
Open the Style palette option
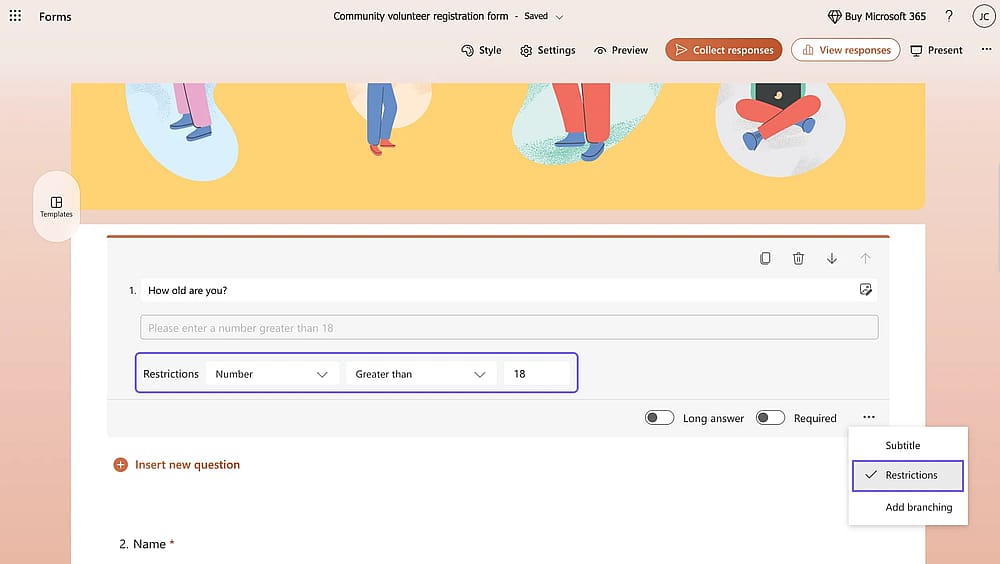(x=482, y=50)
